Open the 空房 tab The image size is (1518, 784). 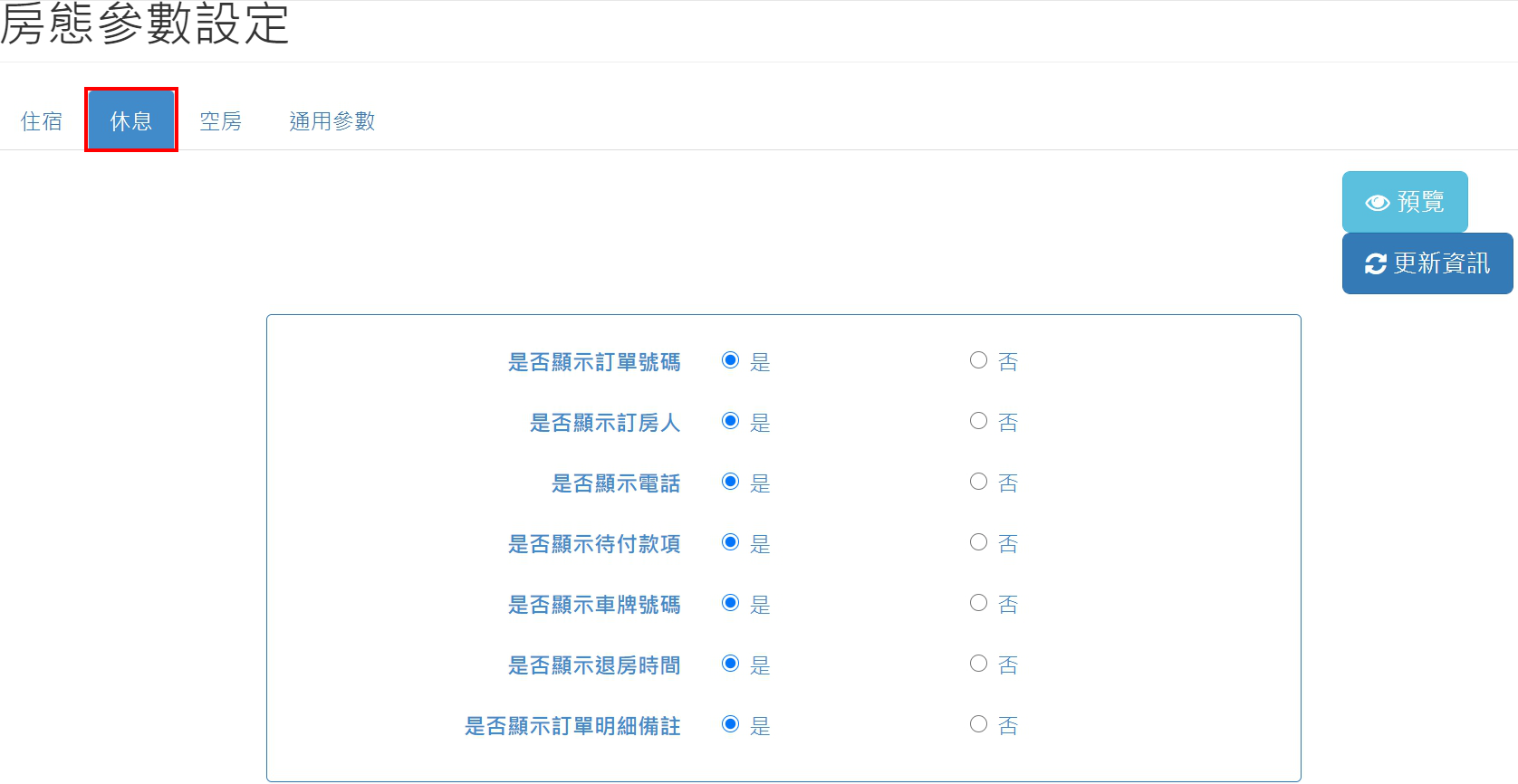[x=220, y=121]
